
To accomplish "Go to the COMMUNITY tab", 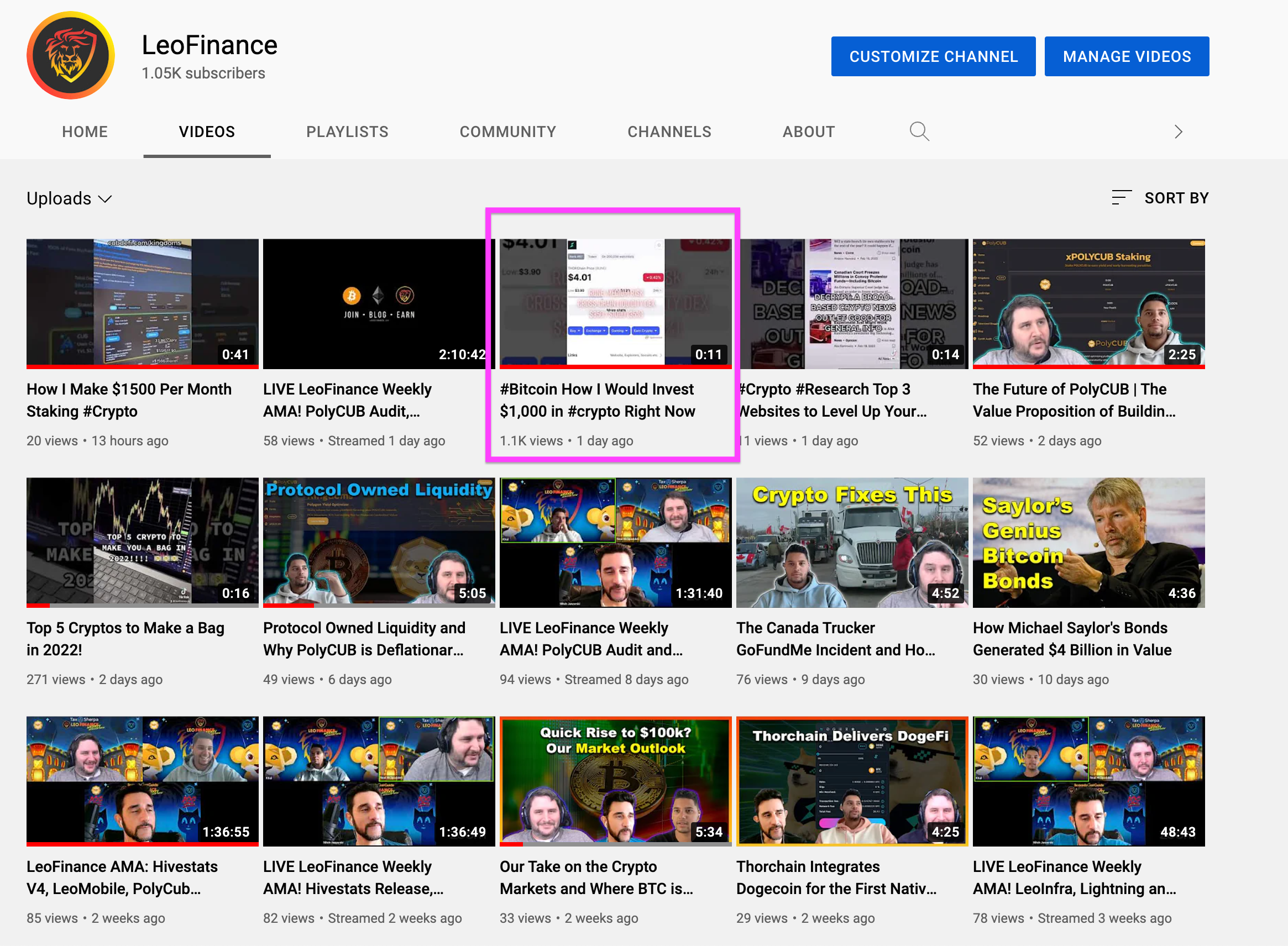I will pos(507,132).
